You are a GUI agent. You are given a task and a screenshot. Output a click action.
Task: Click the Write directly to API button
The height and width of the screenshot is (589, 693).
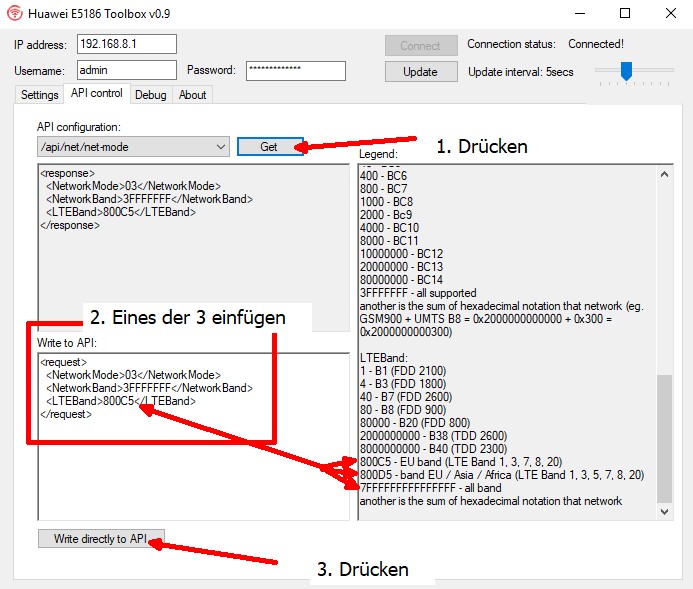tap(101, 539)
